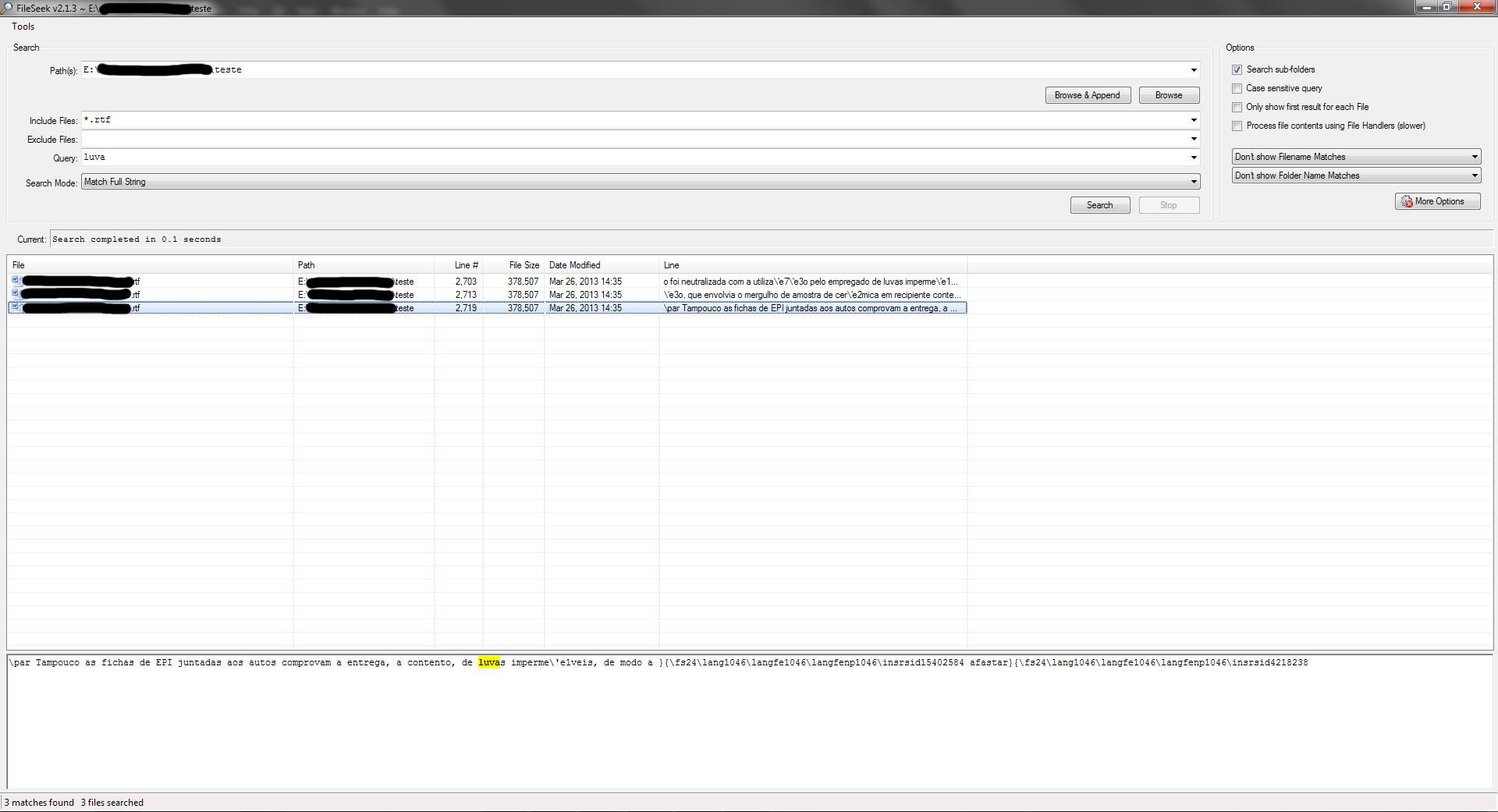Click the File Size column header
This screenshot has height=812, width=1498.
pyautogui.click(x=524, y=265)
